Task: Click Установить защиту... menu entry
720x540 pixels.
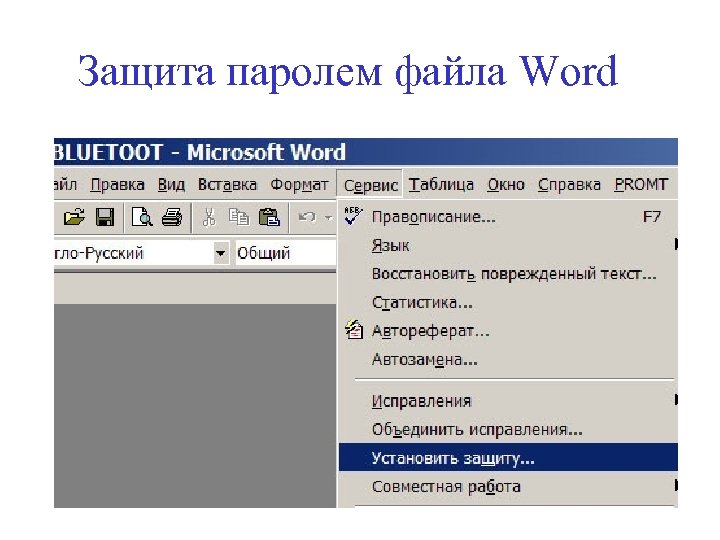Action: coord(508,458)
